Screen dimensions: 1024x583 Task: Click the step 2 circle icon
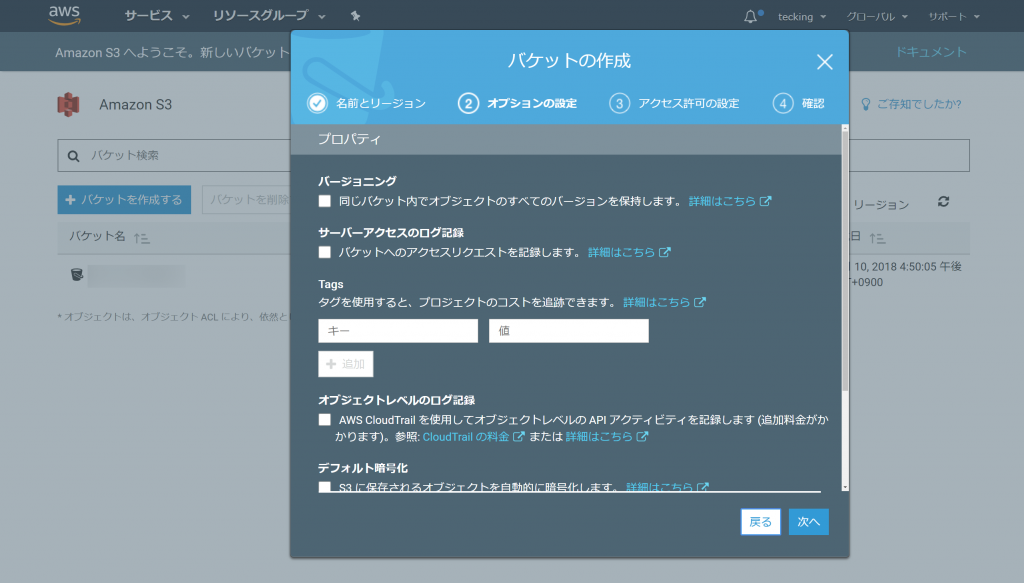click(x=468, y=103)
